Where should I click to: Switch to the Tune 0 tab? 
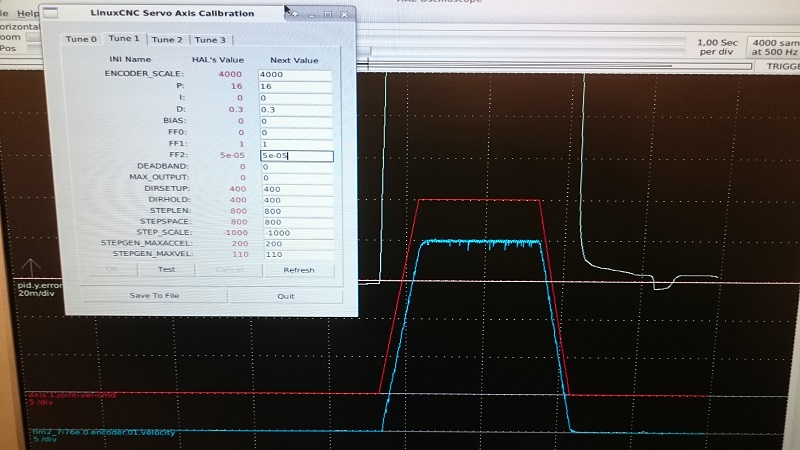coord(81,39)
